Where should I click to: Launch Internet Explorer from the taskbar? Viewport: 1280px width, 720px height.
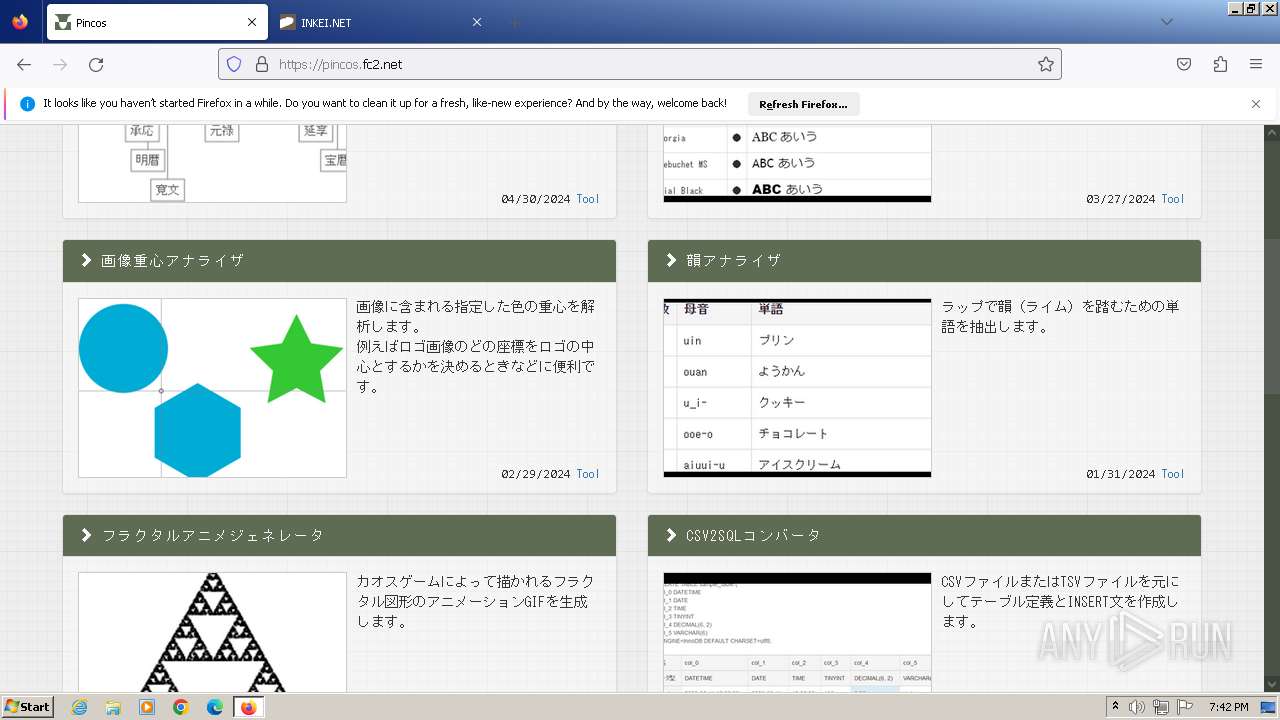tap(79, 707)
